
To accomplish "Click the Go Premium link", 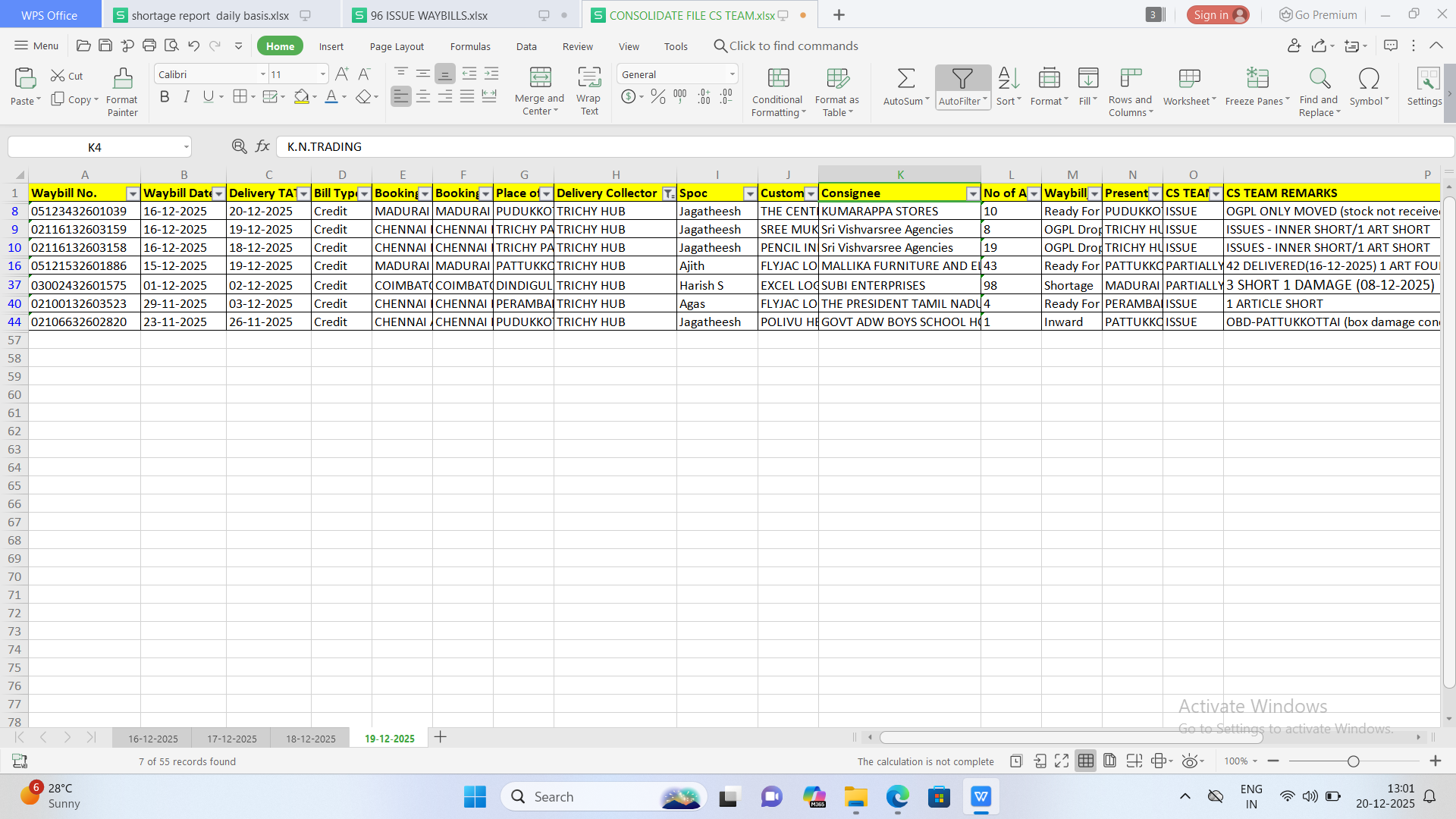I will (1318, 15).
